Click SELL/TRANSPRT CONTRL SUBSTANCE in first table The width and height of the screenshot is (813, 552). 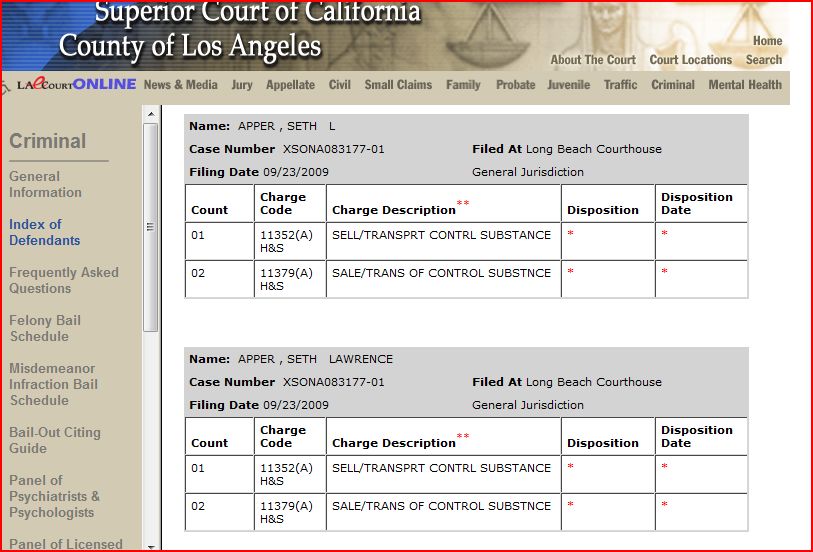(441, 235)
